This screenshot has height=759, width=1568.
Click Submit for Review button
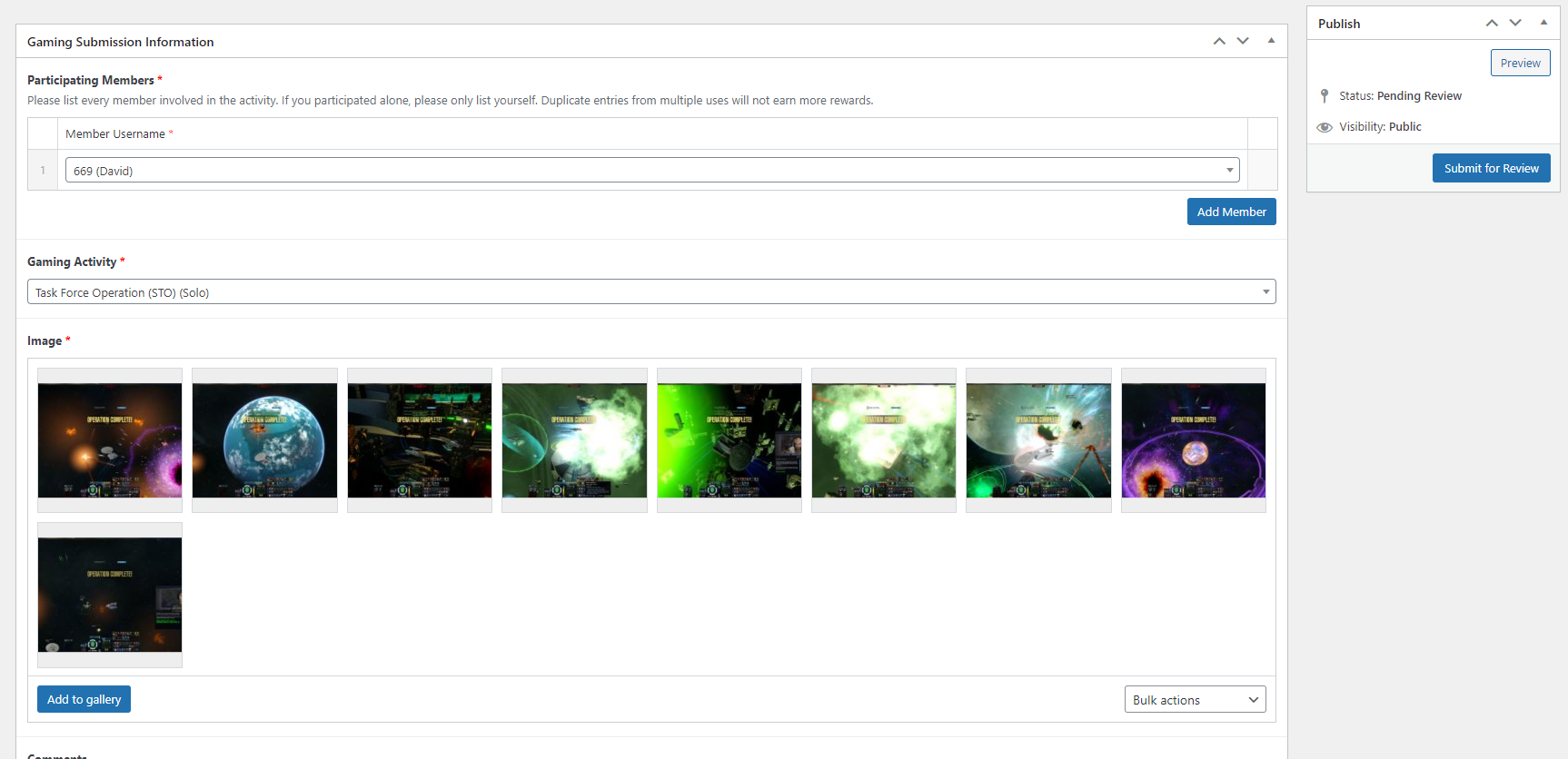pos(1491,168)
